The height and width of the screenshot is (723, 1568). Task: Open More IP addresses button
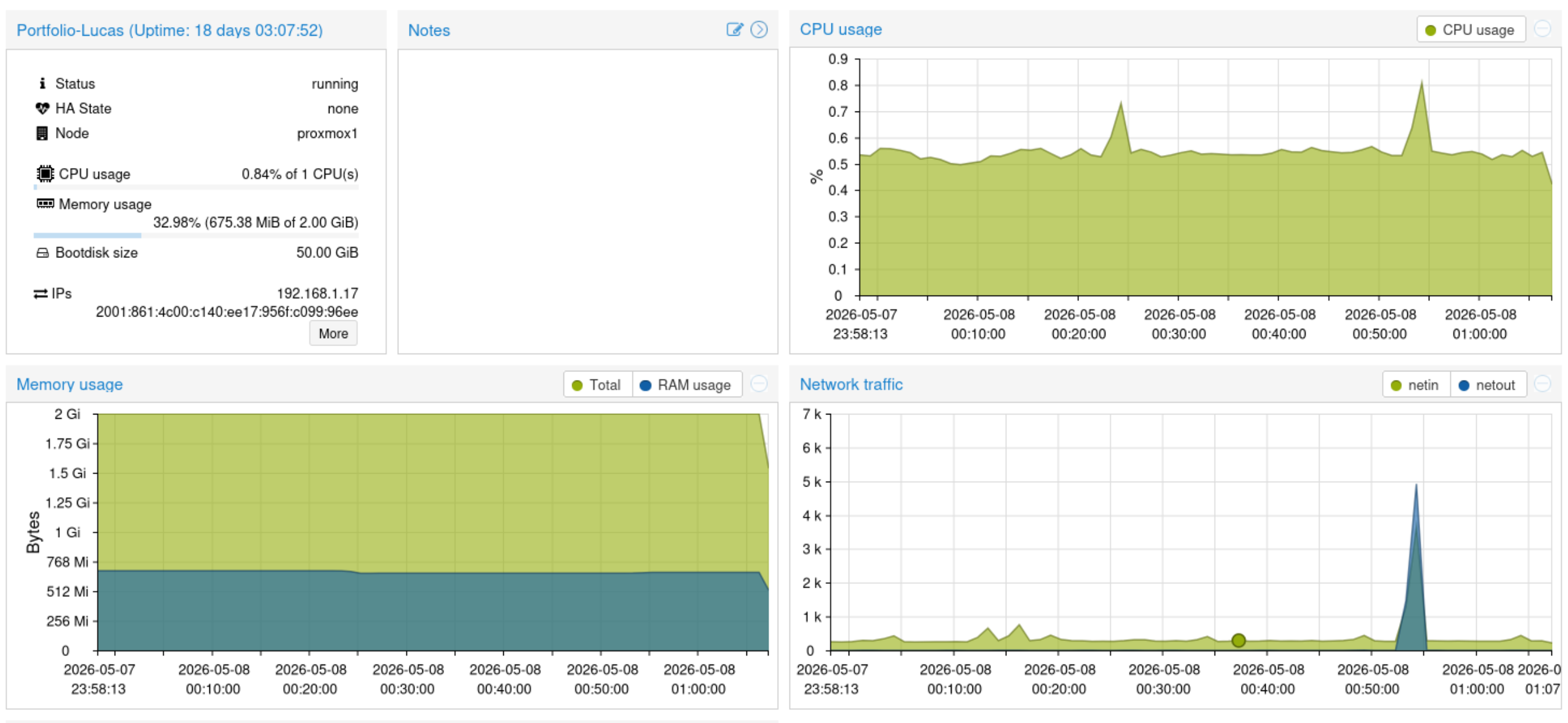[333, 333]
